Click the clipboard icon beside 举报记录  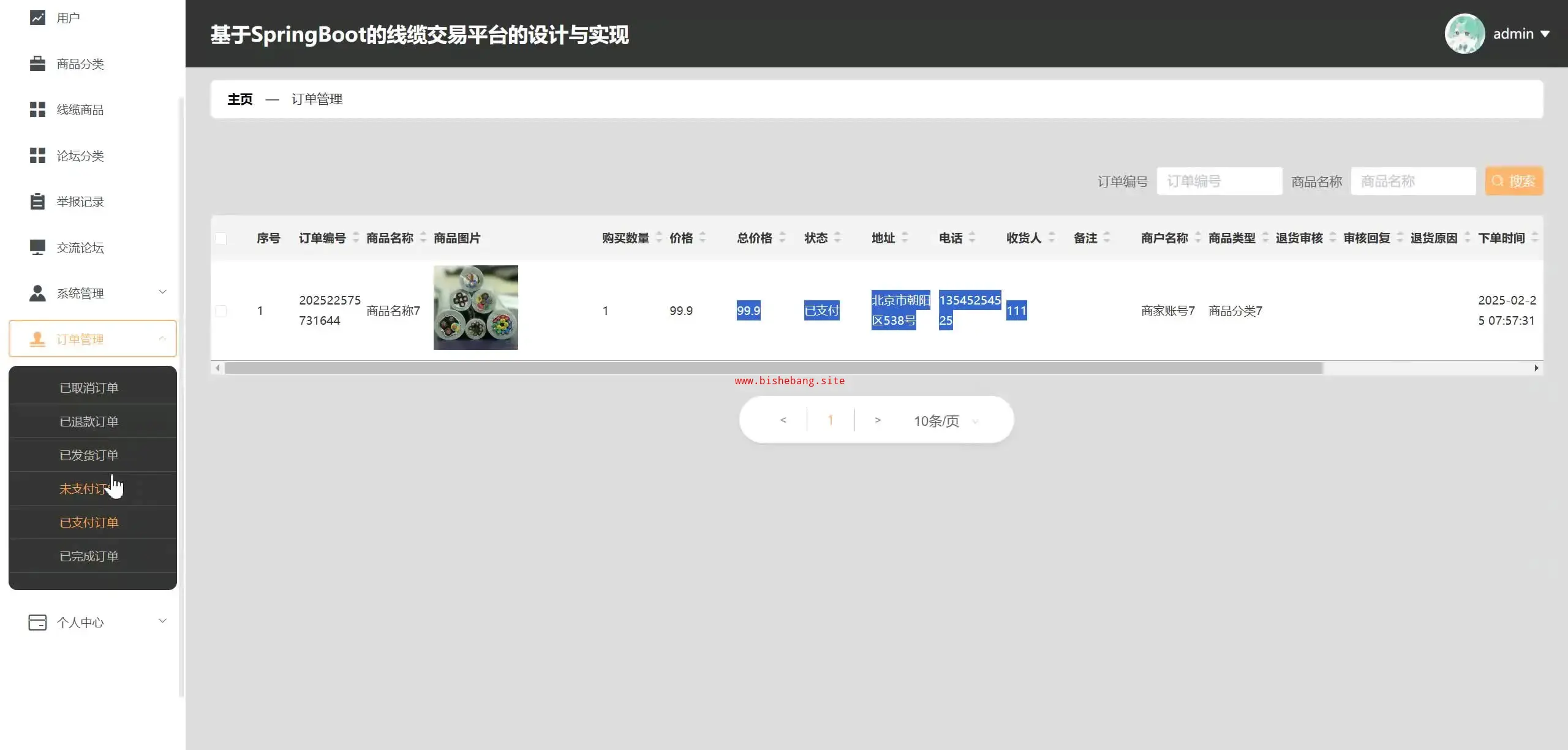pos(37,202)
